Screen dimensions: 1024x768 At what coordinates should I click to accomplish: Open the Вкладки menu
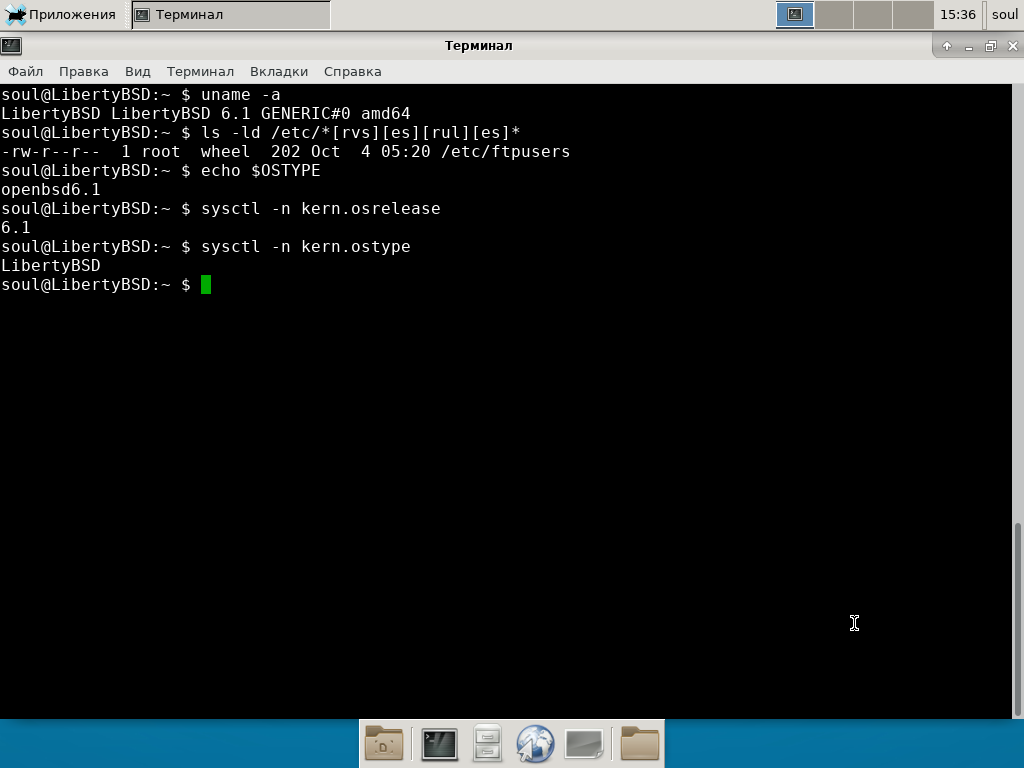point(279,72)
